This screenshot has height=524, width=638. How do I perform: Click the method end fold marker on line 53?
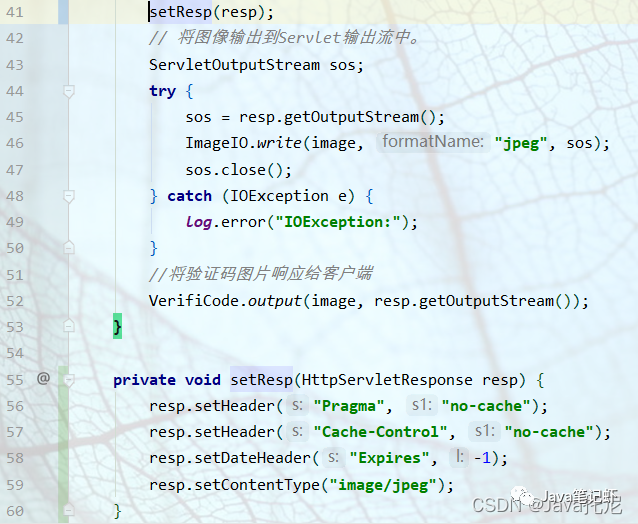point(69,326)
